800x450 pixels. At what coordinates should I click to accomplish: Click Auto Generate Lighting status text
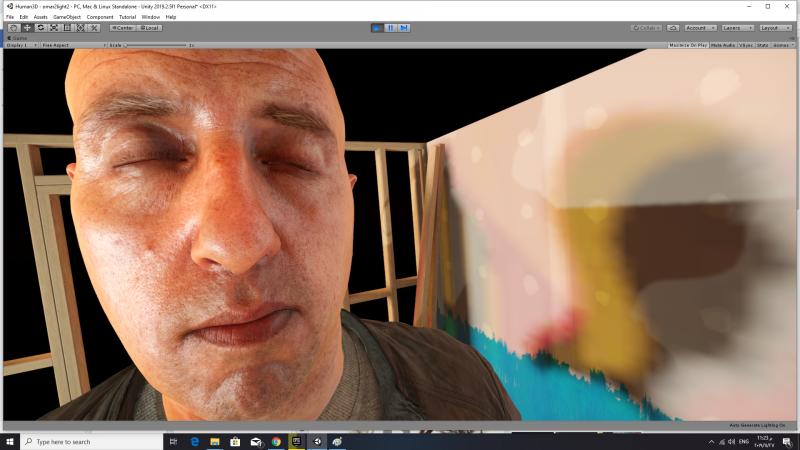pyautogui.click(x=757, y=426)
